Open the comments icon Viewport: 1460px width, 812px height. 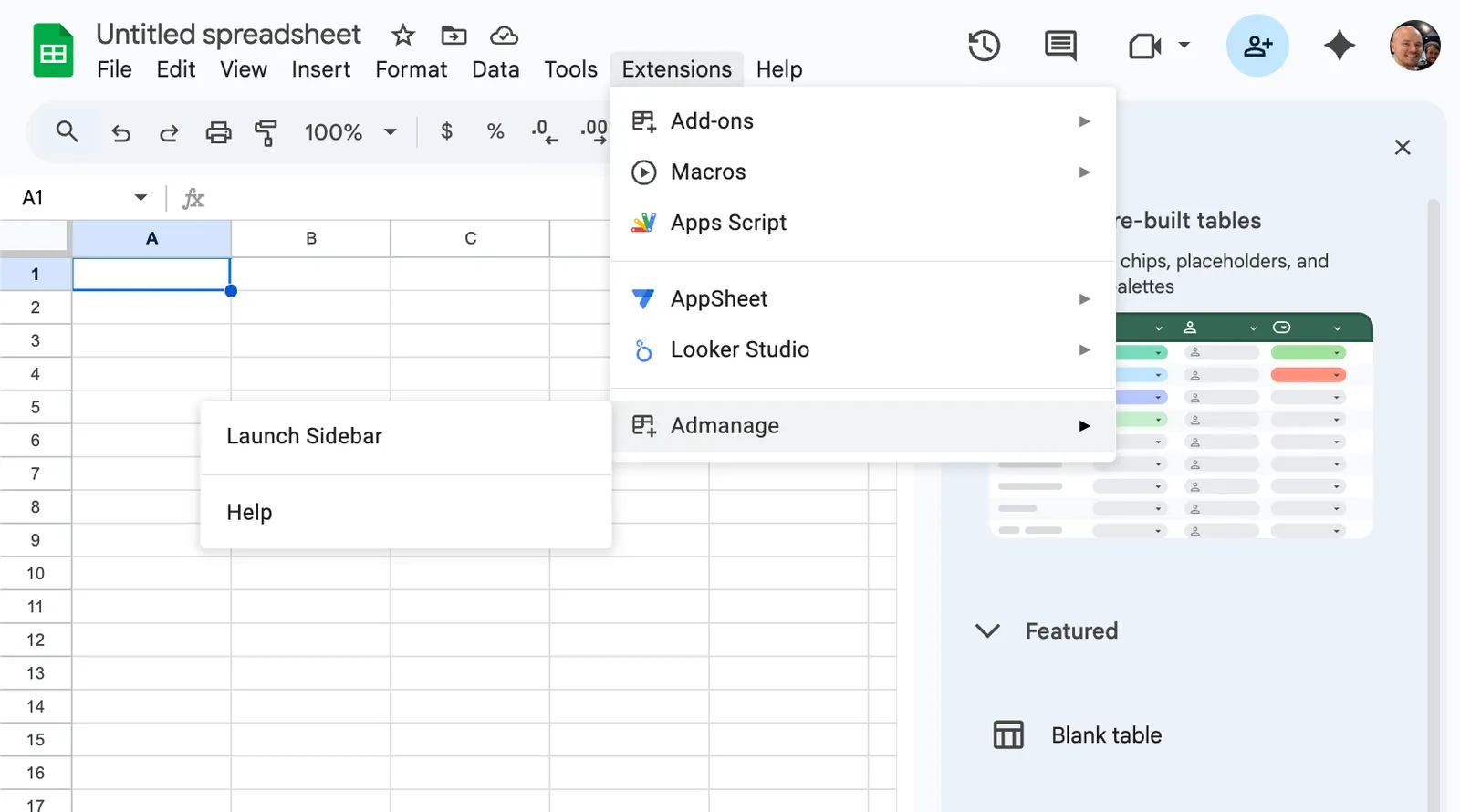[x=1060, y=46]
